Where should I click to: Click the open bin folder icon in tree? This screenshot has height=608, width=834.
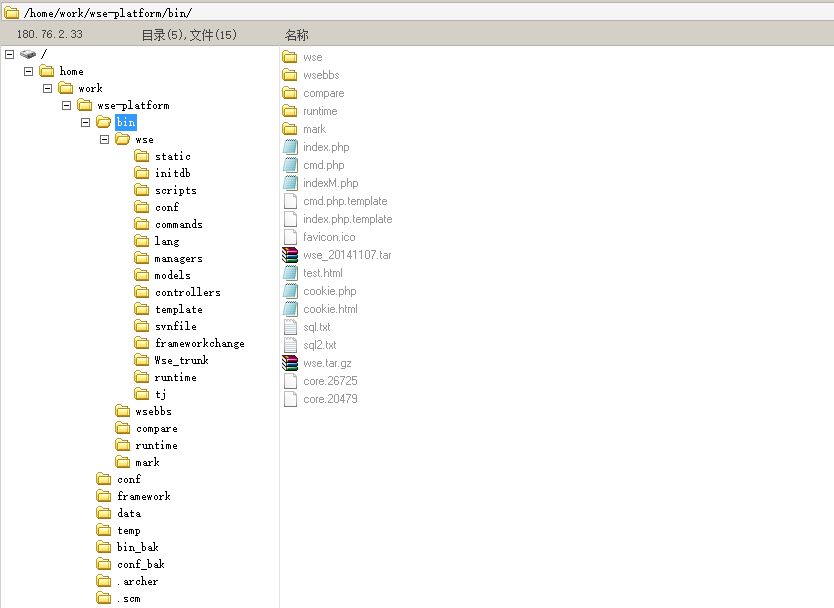(104, 122)
